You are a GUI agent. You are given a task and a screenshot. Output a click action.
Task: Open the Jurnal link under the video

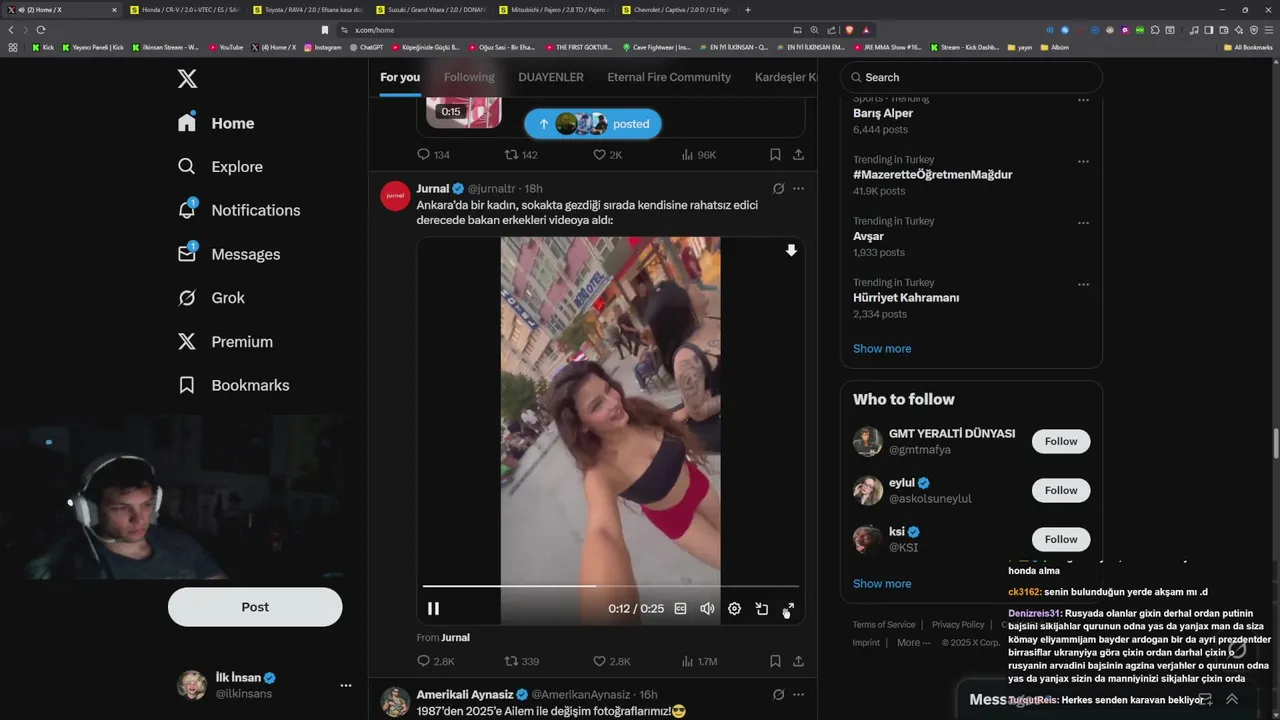pyautogui.click(x=455, y=637)
